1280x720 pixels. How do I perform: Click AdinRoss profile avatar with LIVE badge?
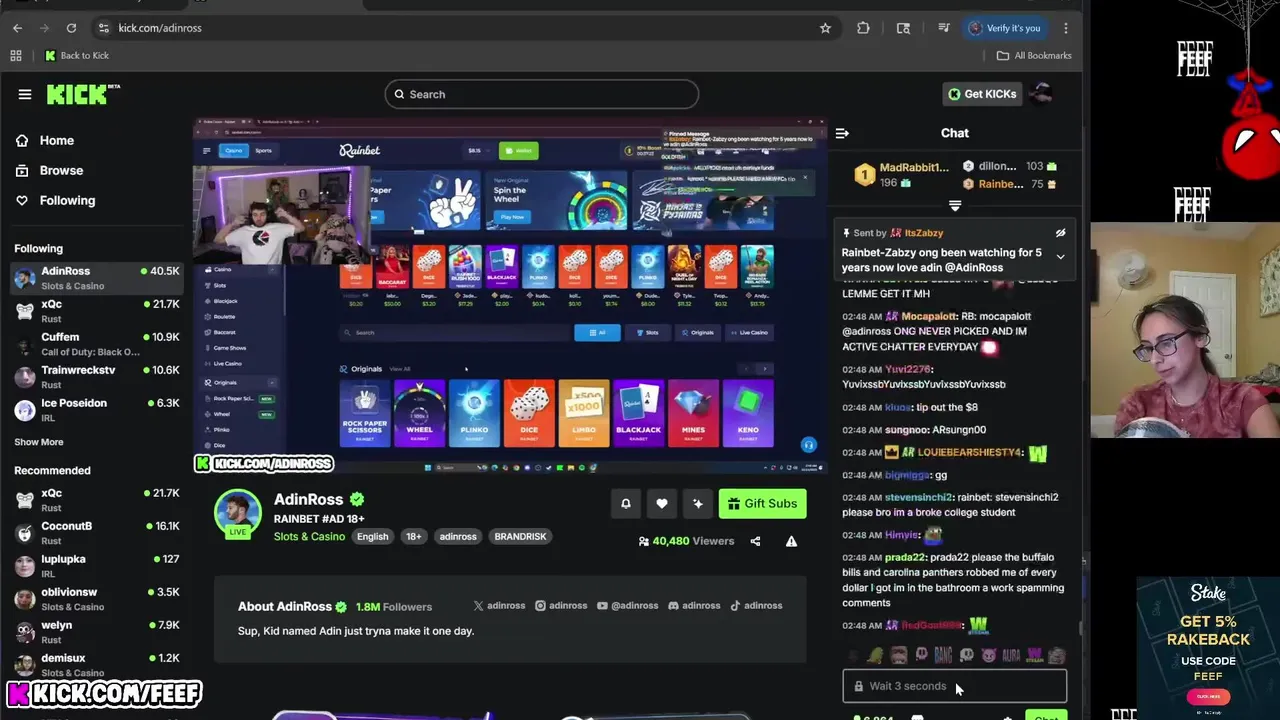pyautogui.click(x=238, y=514)
